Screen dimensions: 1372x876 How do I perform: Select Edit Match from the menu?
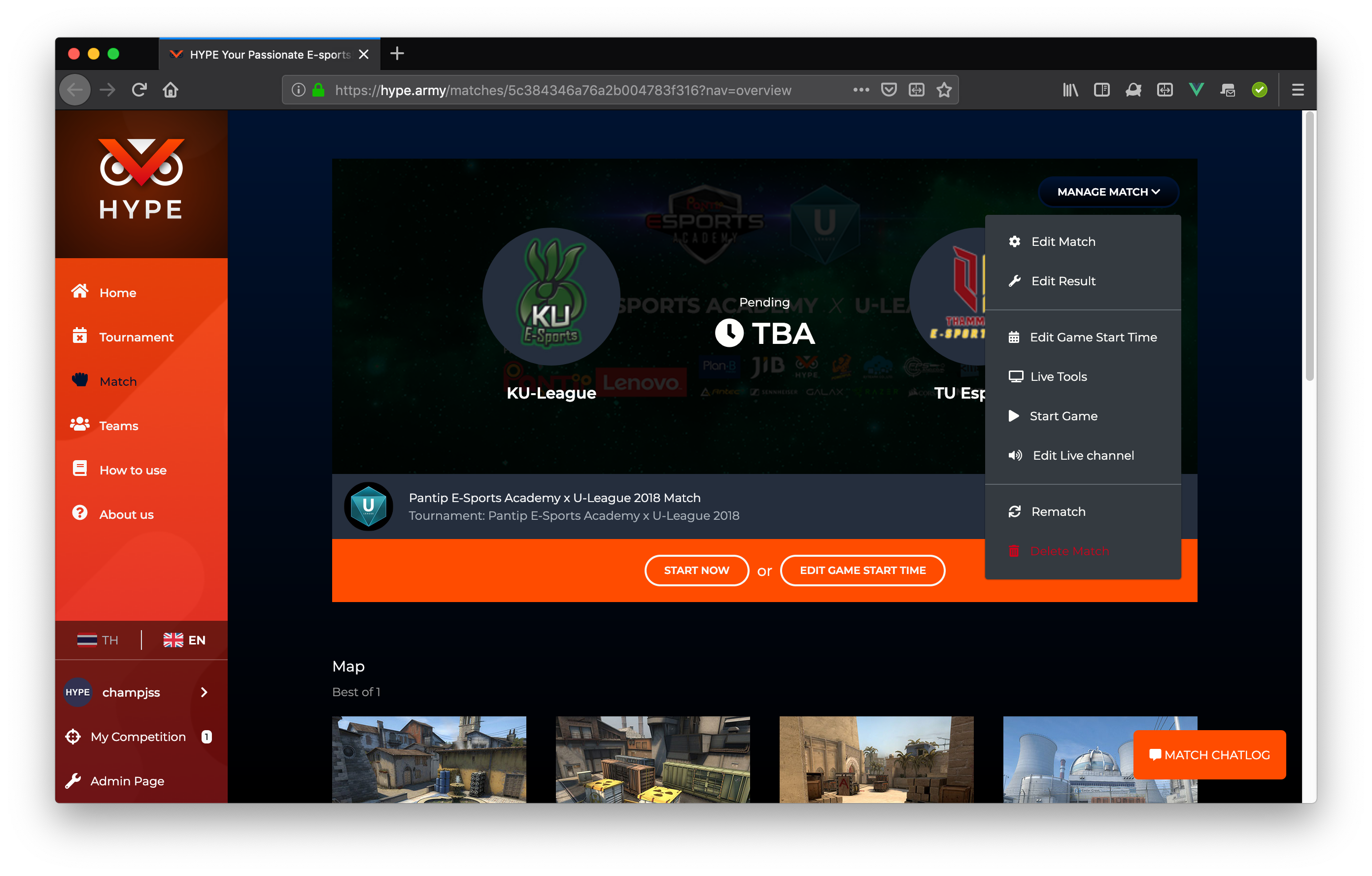(x=1083, y=241)
